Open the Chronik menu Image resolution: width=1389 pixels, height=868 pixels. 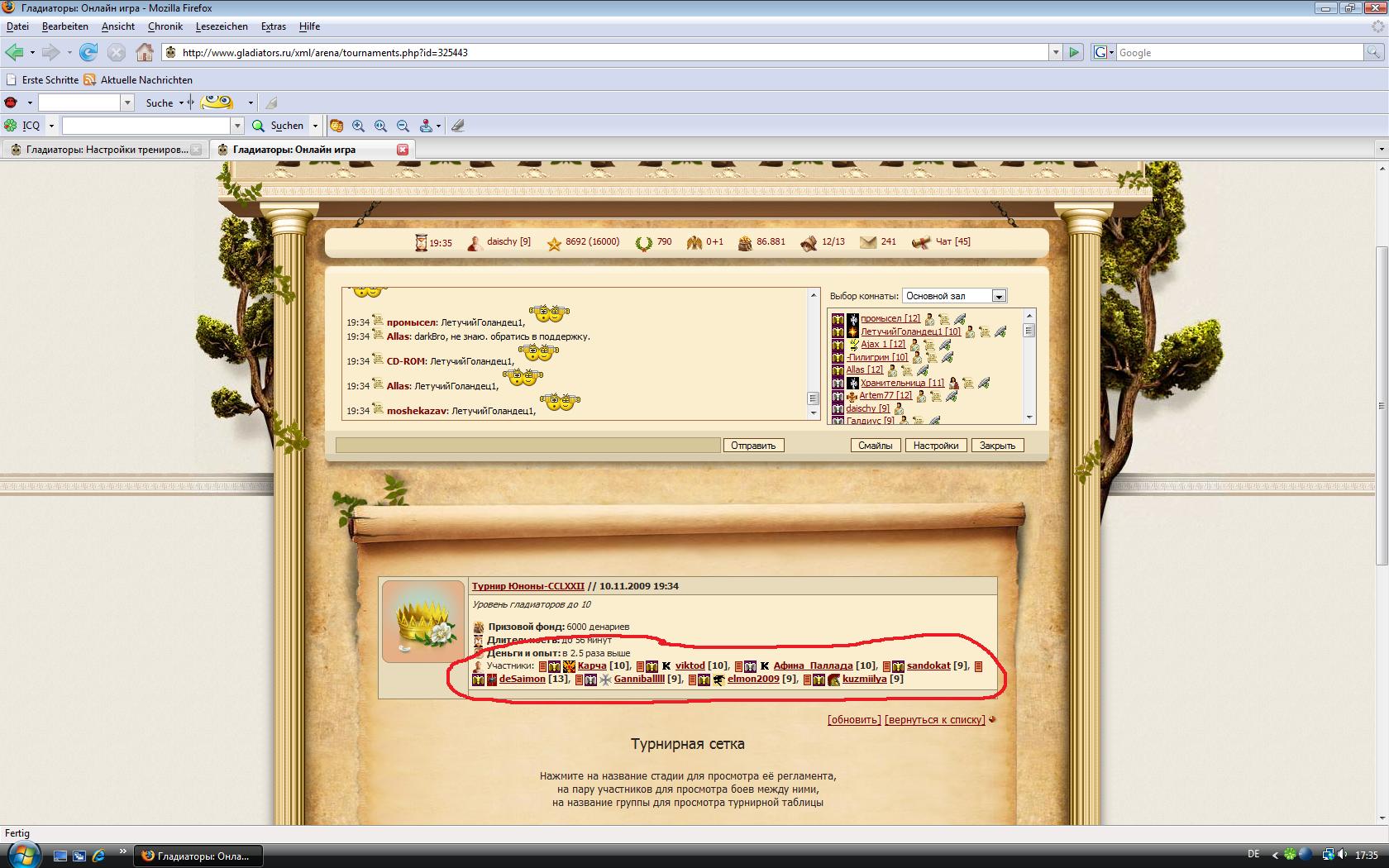165,26
